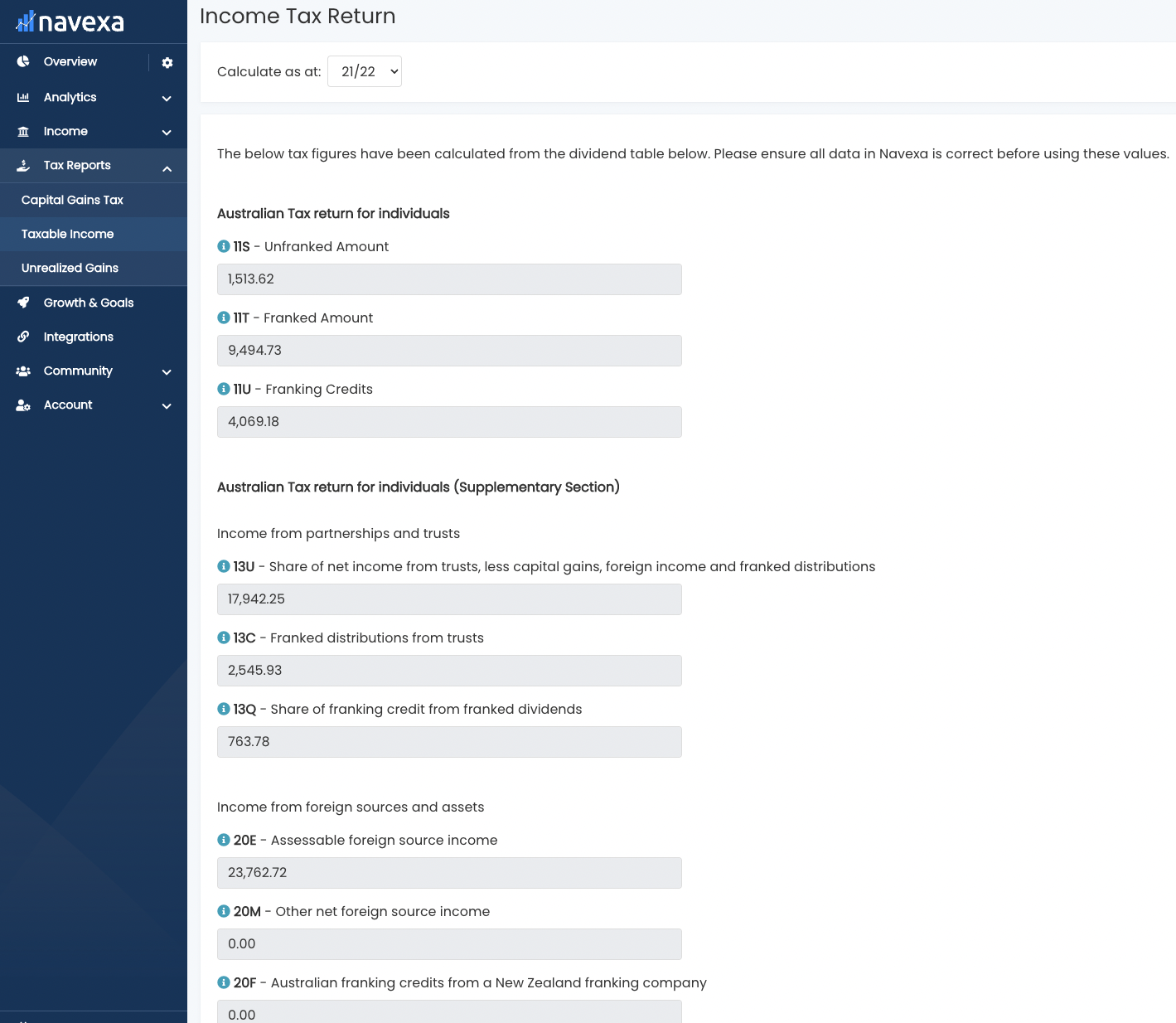This screenshot has width=1176, height=1023.
Task: Show info icon for 13C franked distributions
Action: click(224, 638)
